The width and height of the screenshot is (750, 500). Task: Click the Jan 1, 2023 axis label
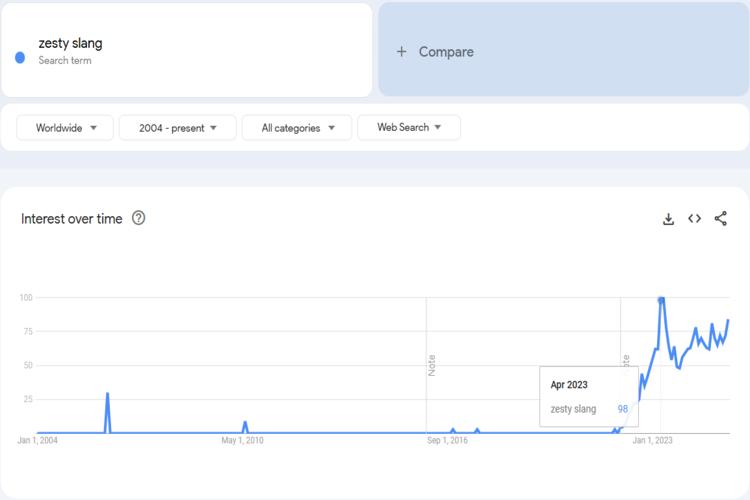click(652, 440)
